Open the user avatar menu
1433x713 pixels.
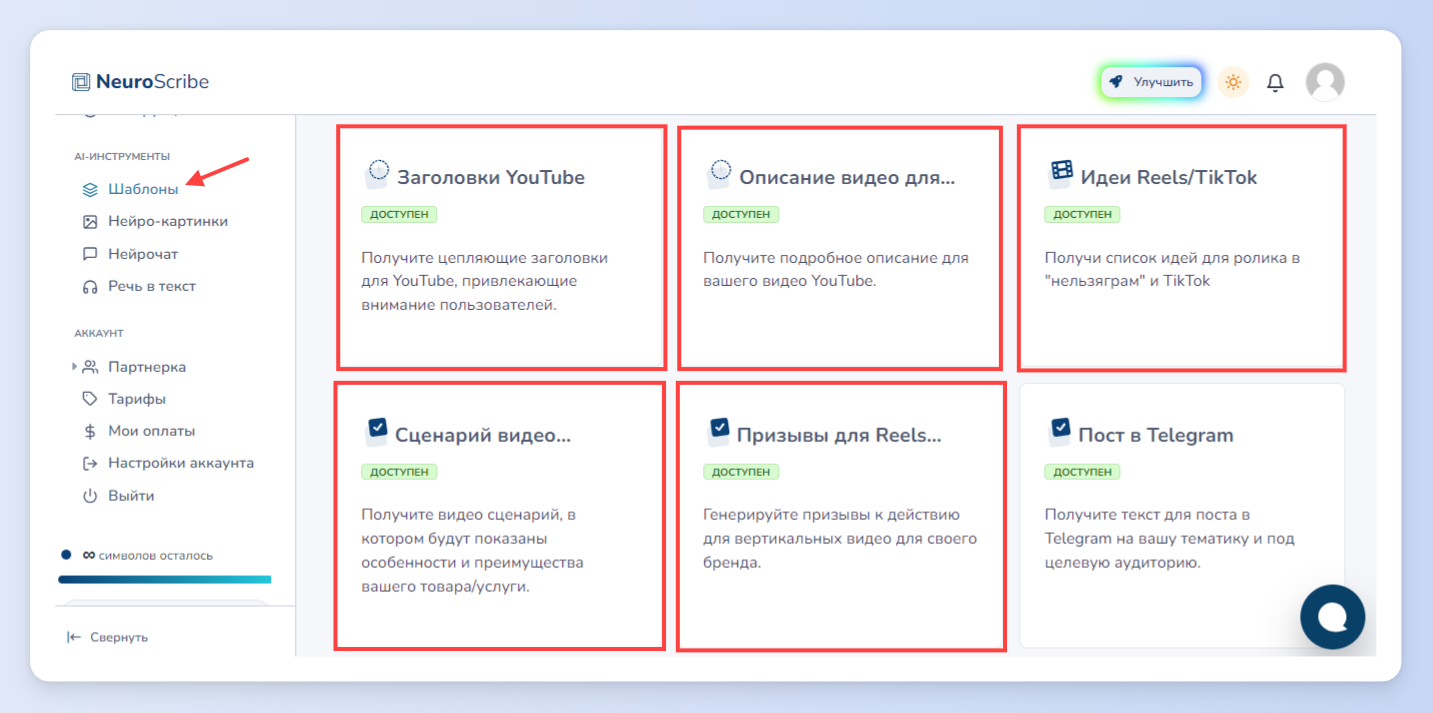pos(1325,82)
